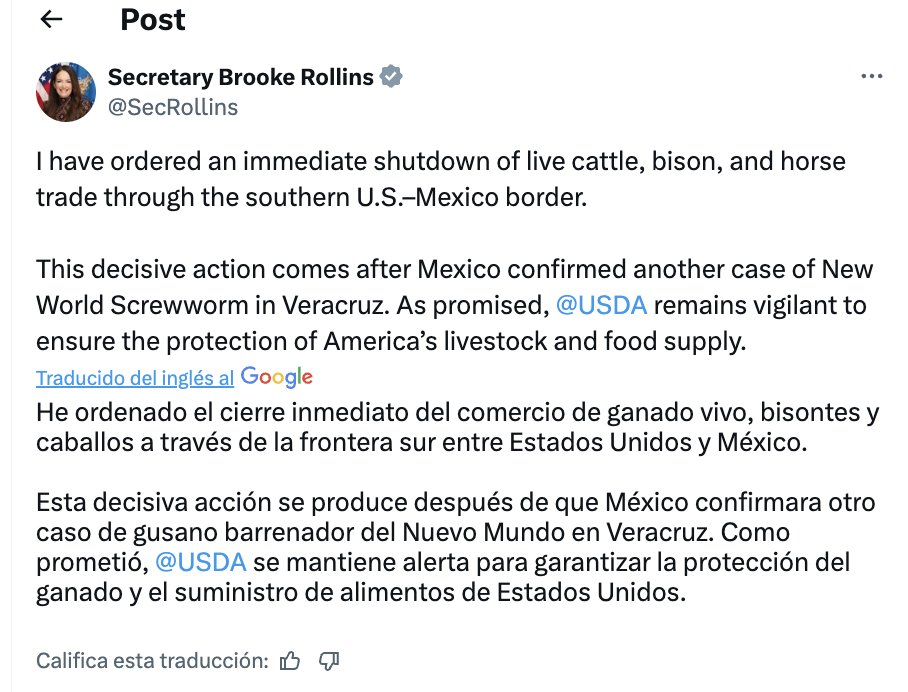
Task: Click the verified badge next to Brooke Rollins
Action: pyautogui.click(x=391, y=75)
